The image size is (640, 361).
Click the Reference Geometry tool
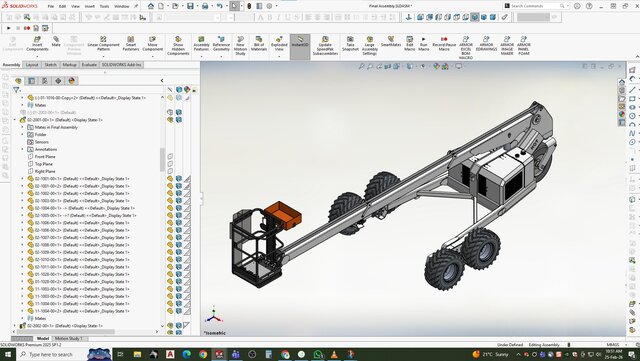pyautogui.click(x=221, y=44)
